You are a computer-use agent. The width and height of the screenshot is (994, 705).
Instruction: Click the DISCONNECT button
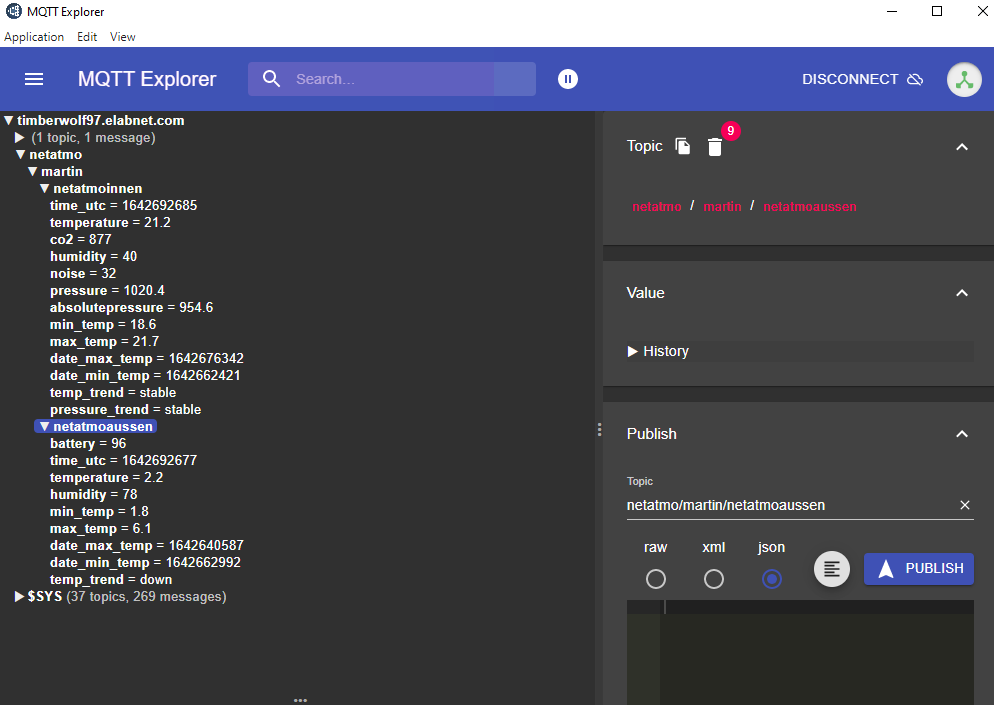tap(862, 79)
